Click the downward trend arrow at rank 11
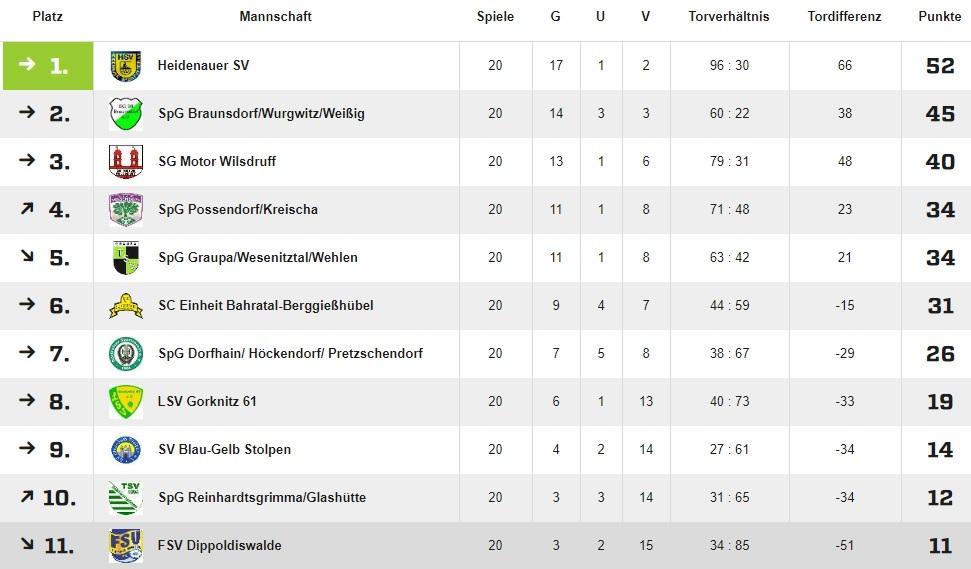The image size is (971, 569). pyautogui.click(x=26, y=545)
